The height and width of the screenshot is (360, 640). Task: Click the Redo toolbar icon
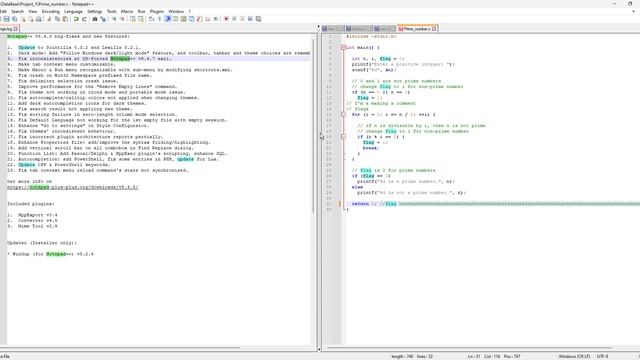pyautogui.click(x=84, y=19)
